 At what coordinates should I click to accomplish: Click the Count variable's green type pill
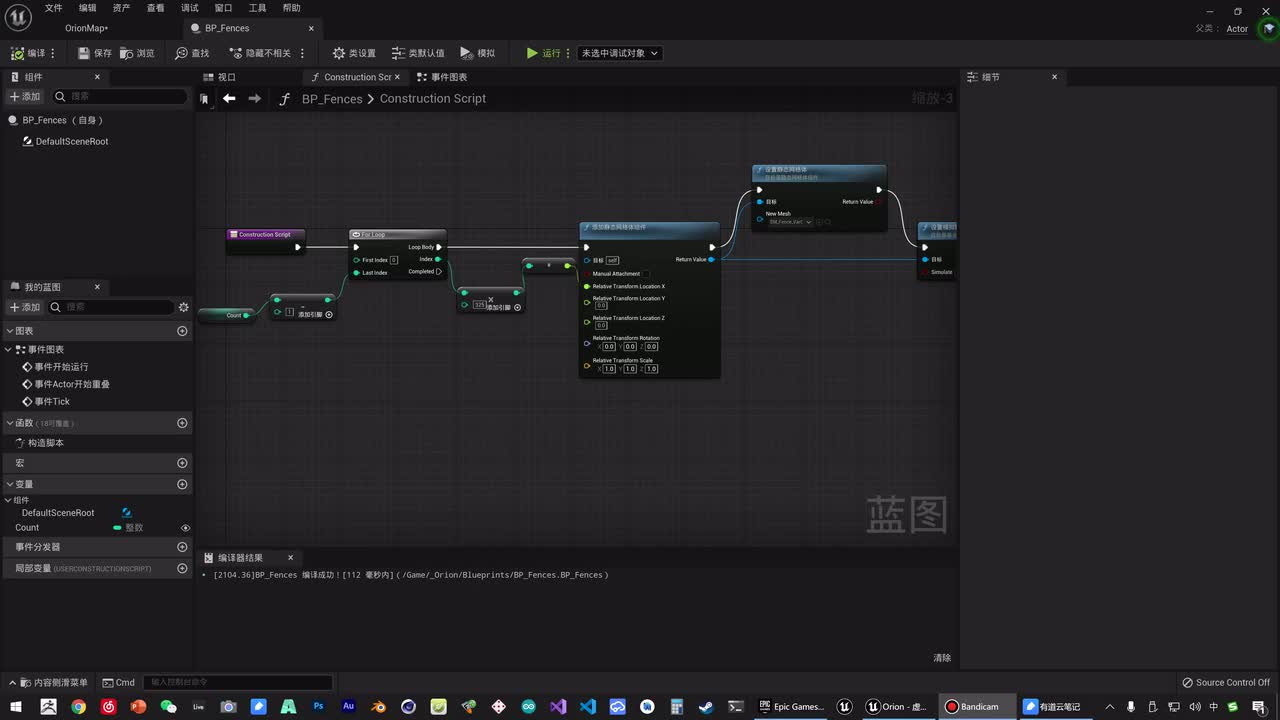[x=117, y=528]
